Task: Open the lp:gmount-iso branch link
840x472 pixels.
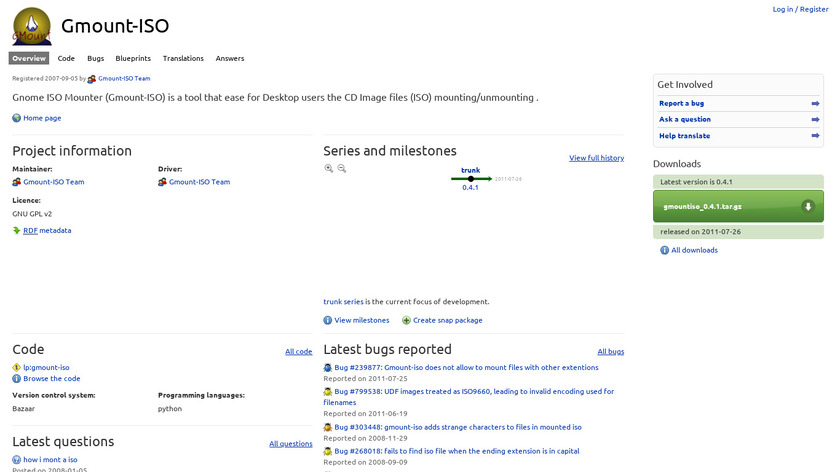Action: click(46, 368)
